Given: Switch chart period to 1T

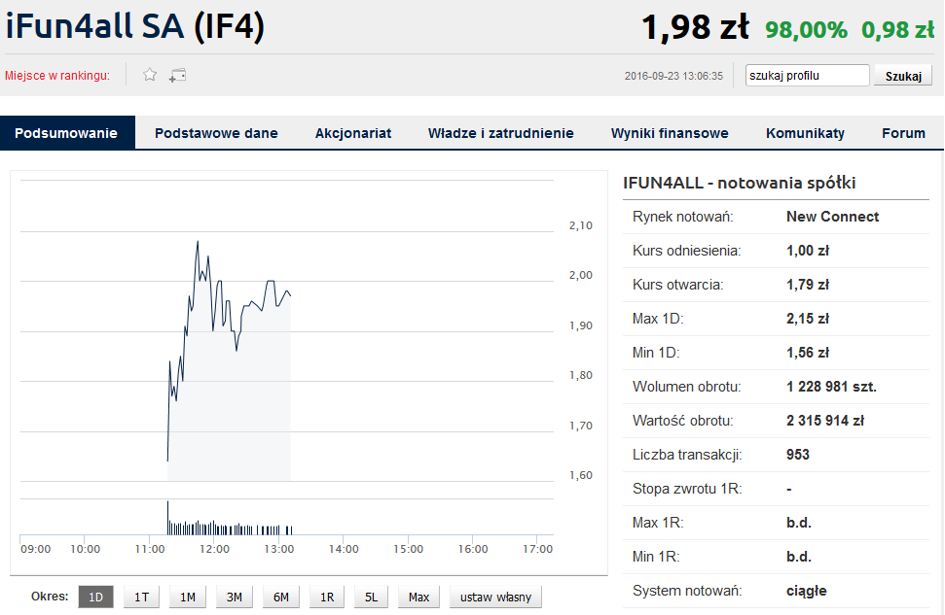Looking at the screenshot, I should tap(142, 597).
